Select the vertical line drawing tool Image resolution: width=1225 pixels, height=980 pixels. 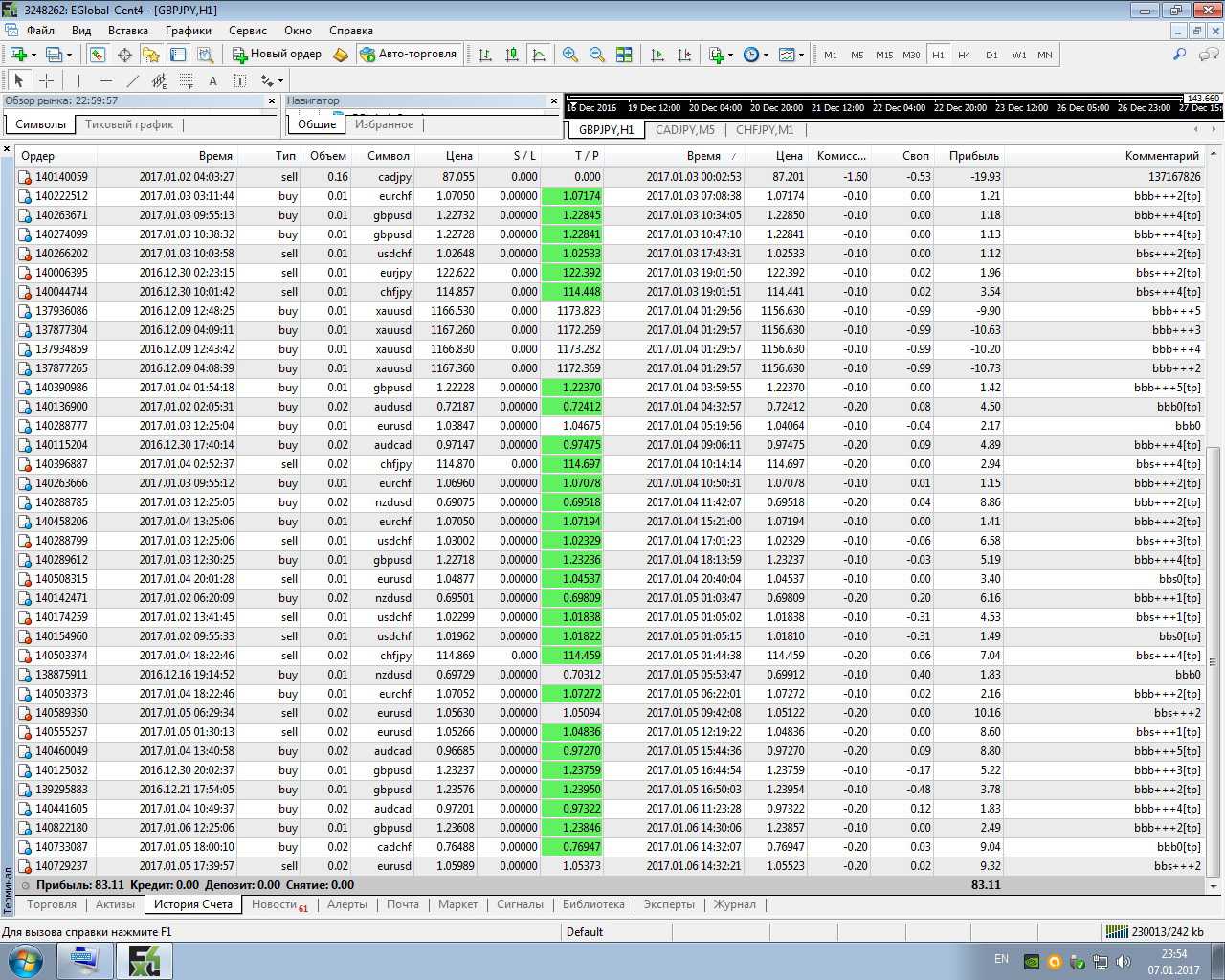coord(78,81)
